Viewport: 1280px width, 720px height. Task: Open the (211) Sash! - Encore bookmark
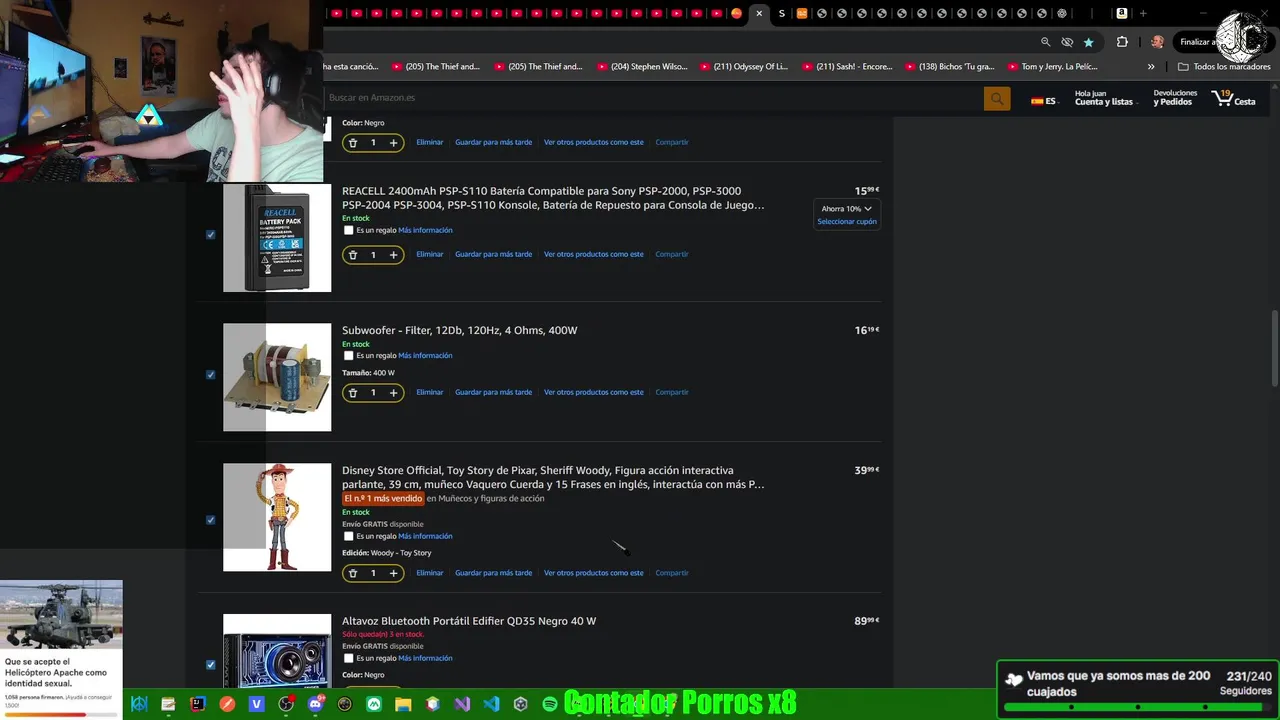846,67
